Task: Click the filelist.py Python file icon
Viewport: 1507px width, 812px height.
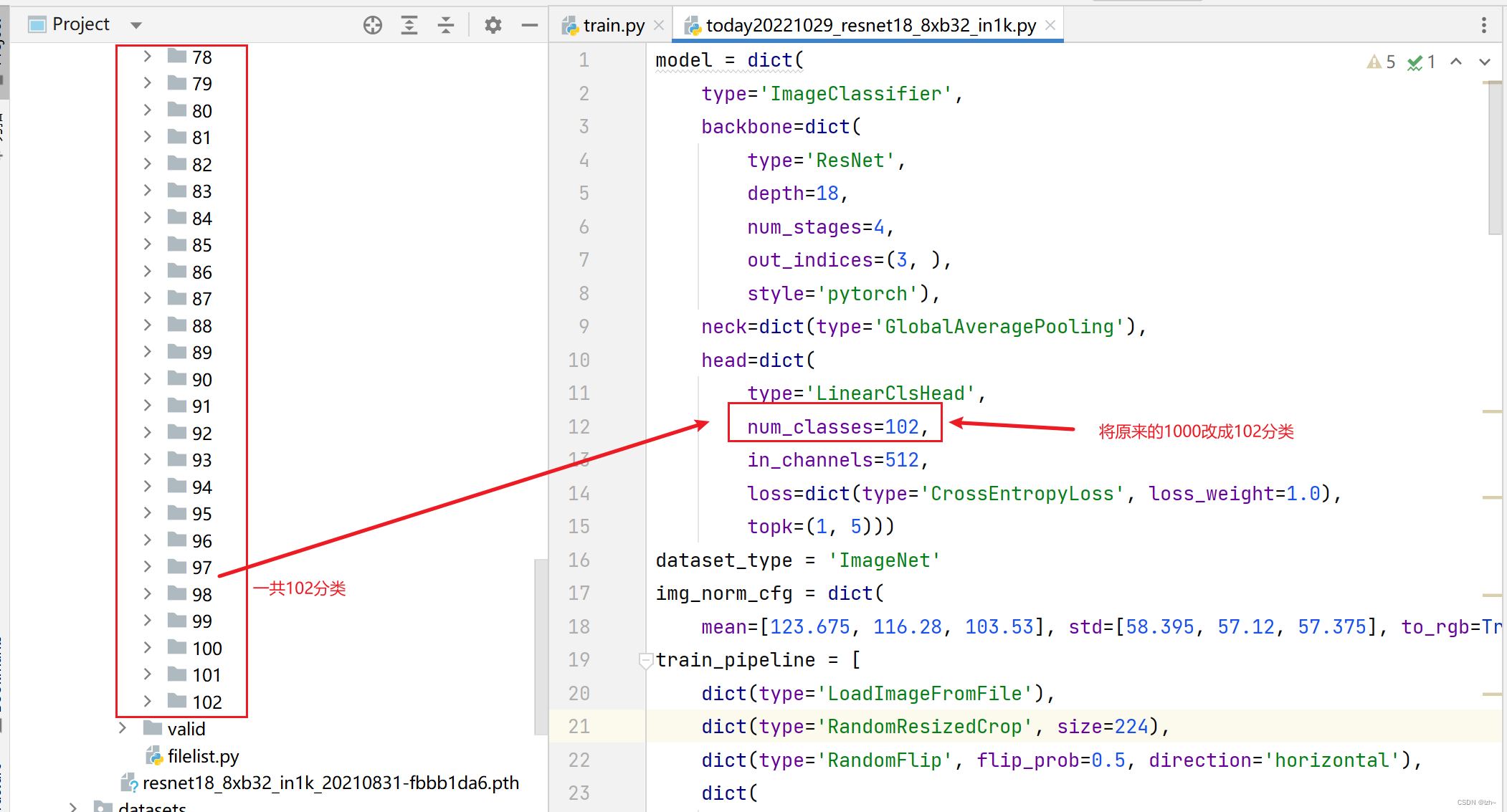Action: pos(153,755)
